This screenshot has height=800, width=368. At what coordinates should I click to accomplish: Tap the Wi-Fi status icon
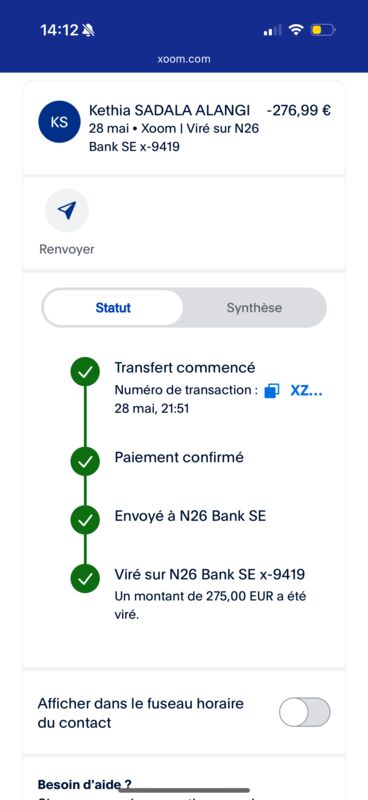tap(296, 30)
